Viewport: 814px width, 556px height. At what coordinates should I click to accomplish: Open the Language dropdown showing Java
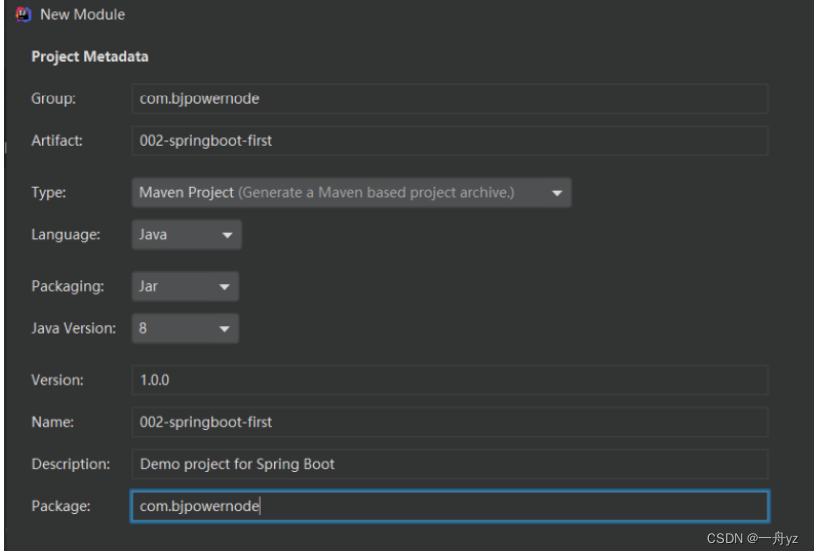(186, 235)
